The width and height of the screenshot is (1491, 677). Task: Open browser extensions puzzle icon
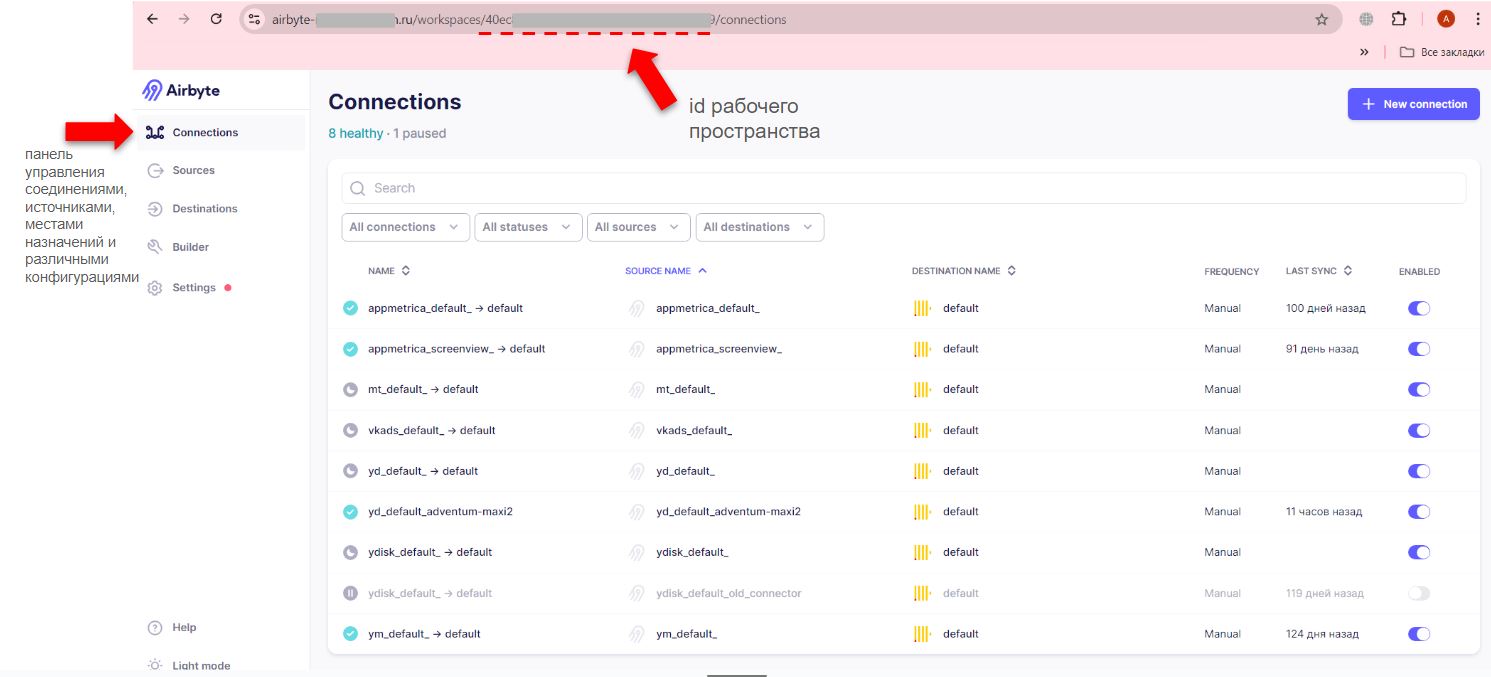pyautogui.click(x=1398, y=19)
